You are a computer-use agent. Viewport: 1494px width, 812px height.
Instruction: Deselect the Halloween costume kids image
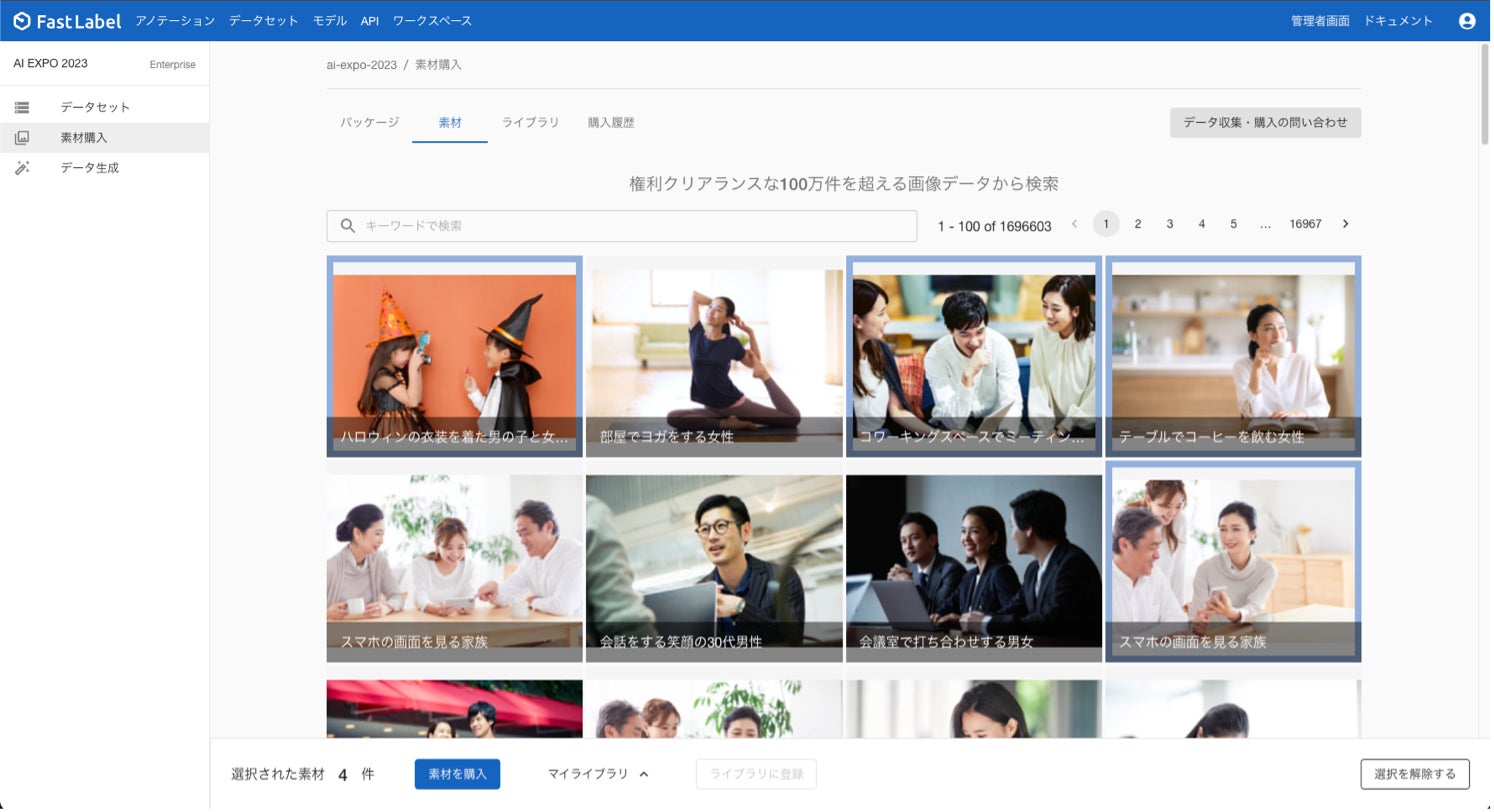(454, 356)
